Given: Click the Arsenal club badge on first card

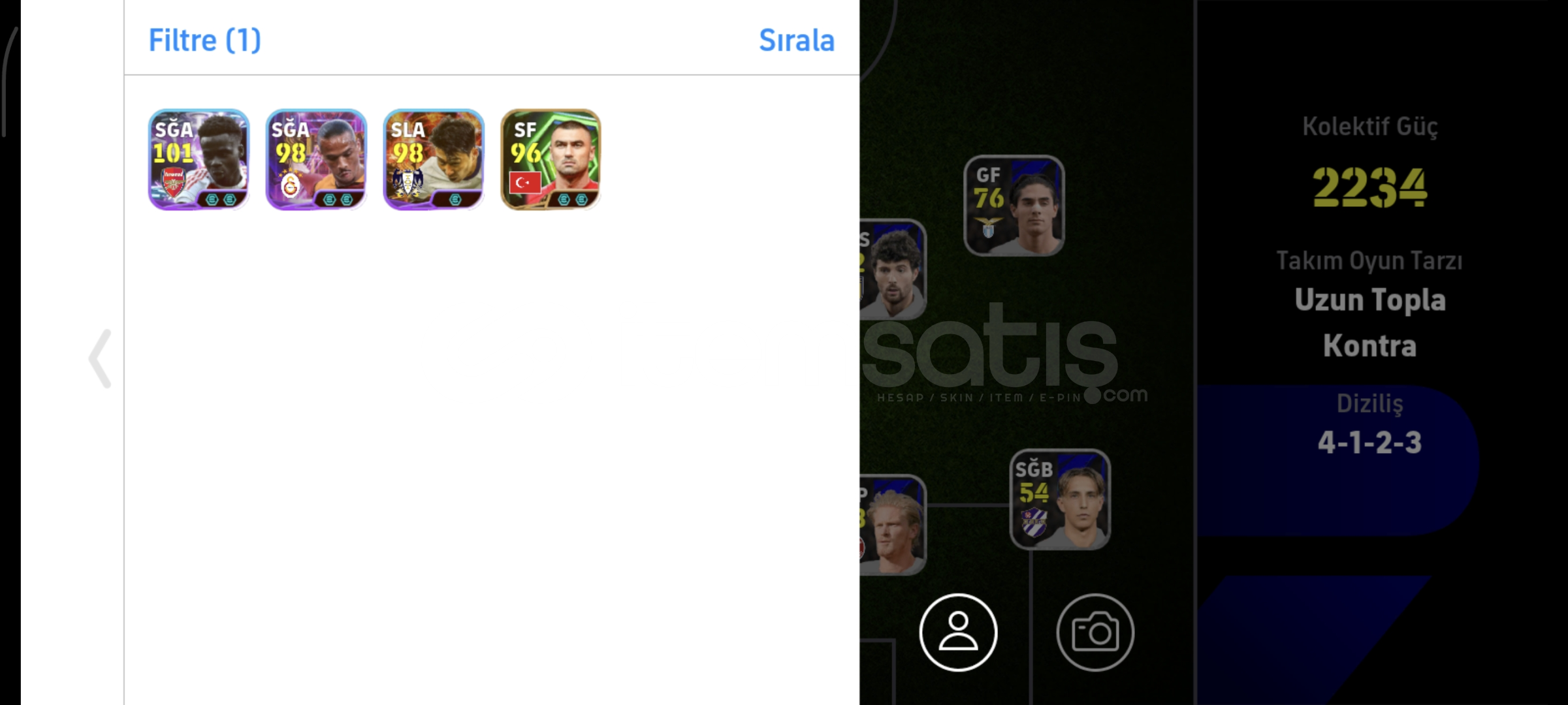Looking at the screenshot, I should click(x=173, y=183).
